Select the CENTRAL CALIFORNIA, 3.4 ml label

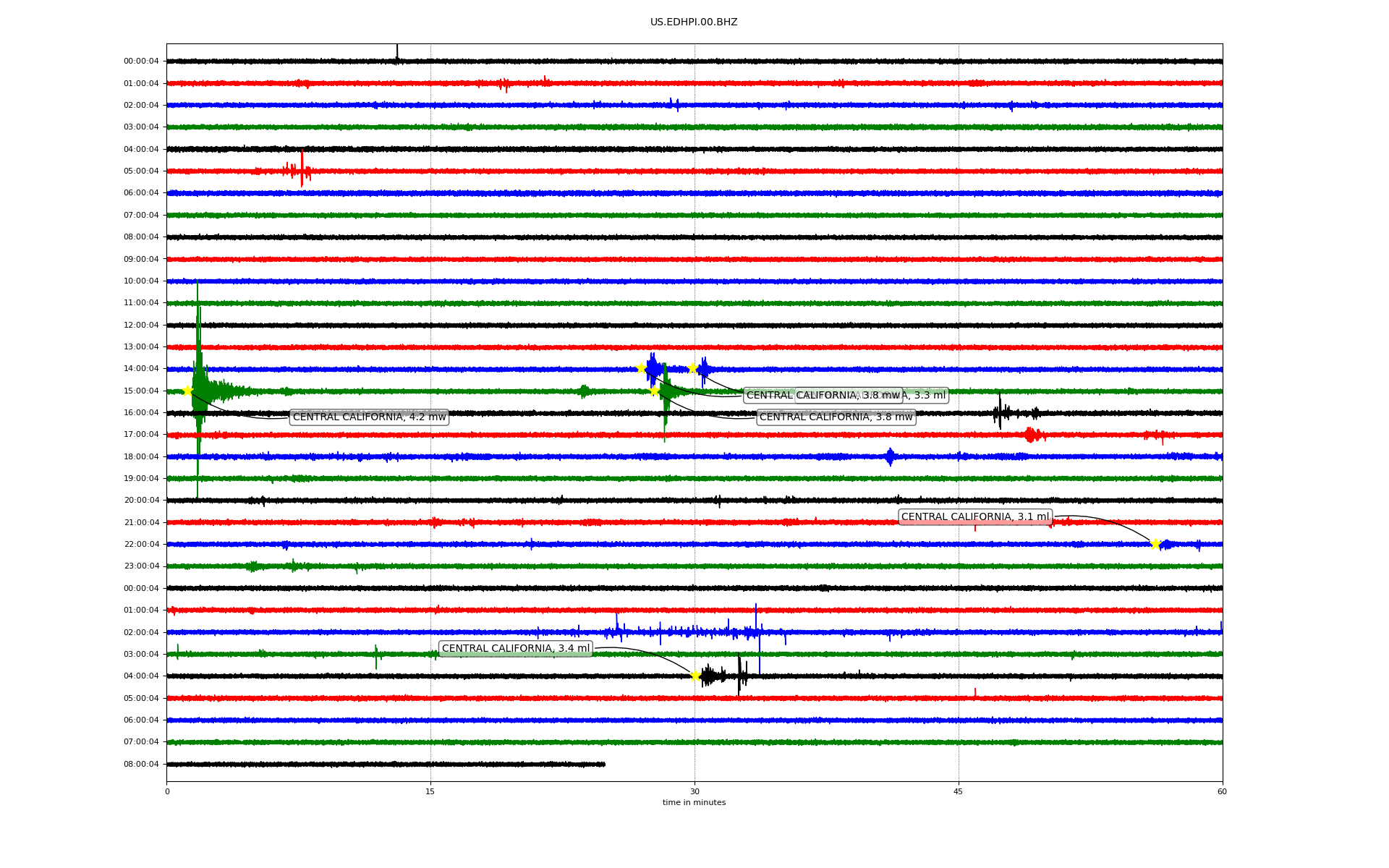pos(516,649)
